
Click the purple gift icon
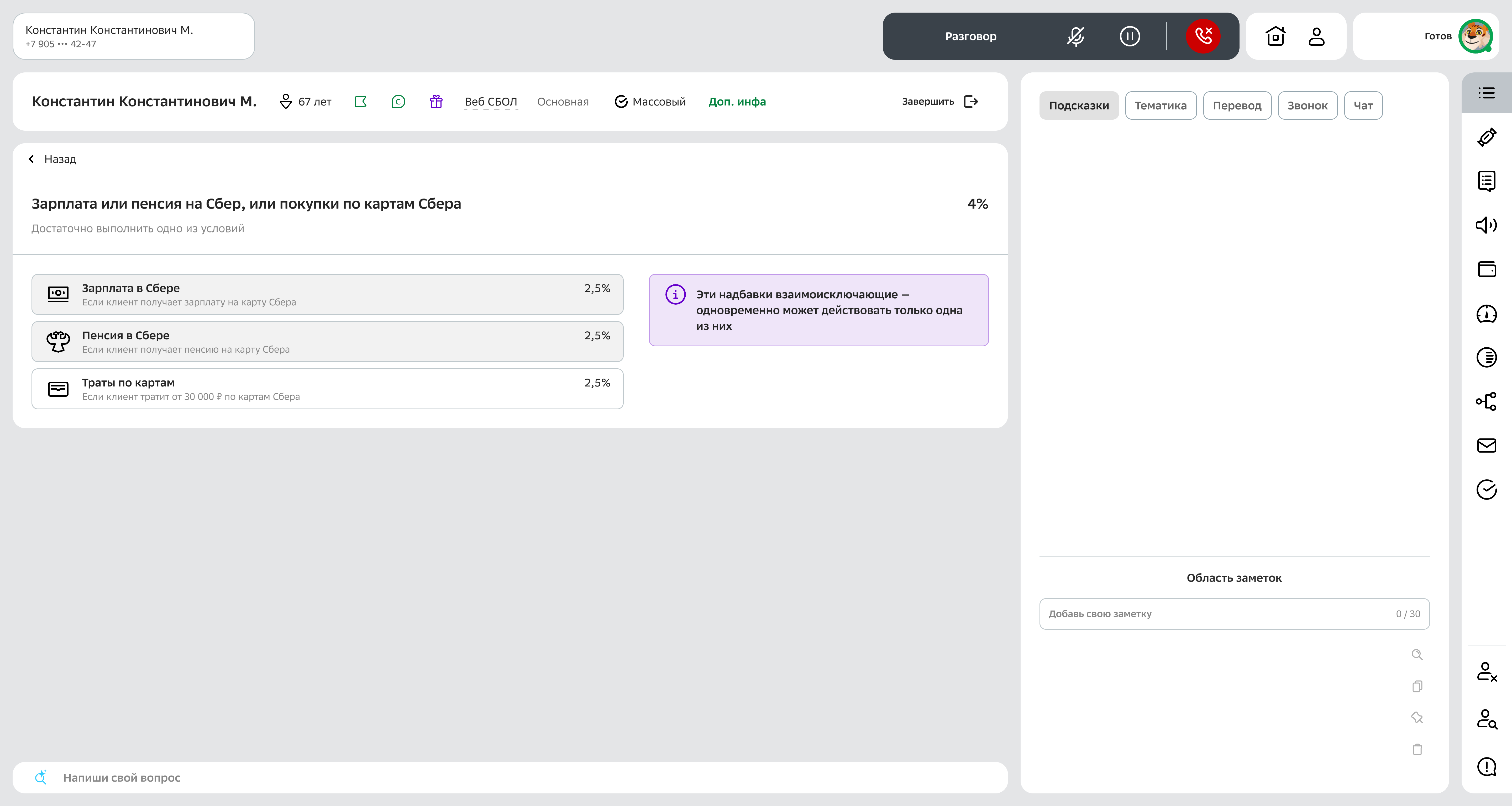coord(435,102)
